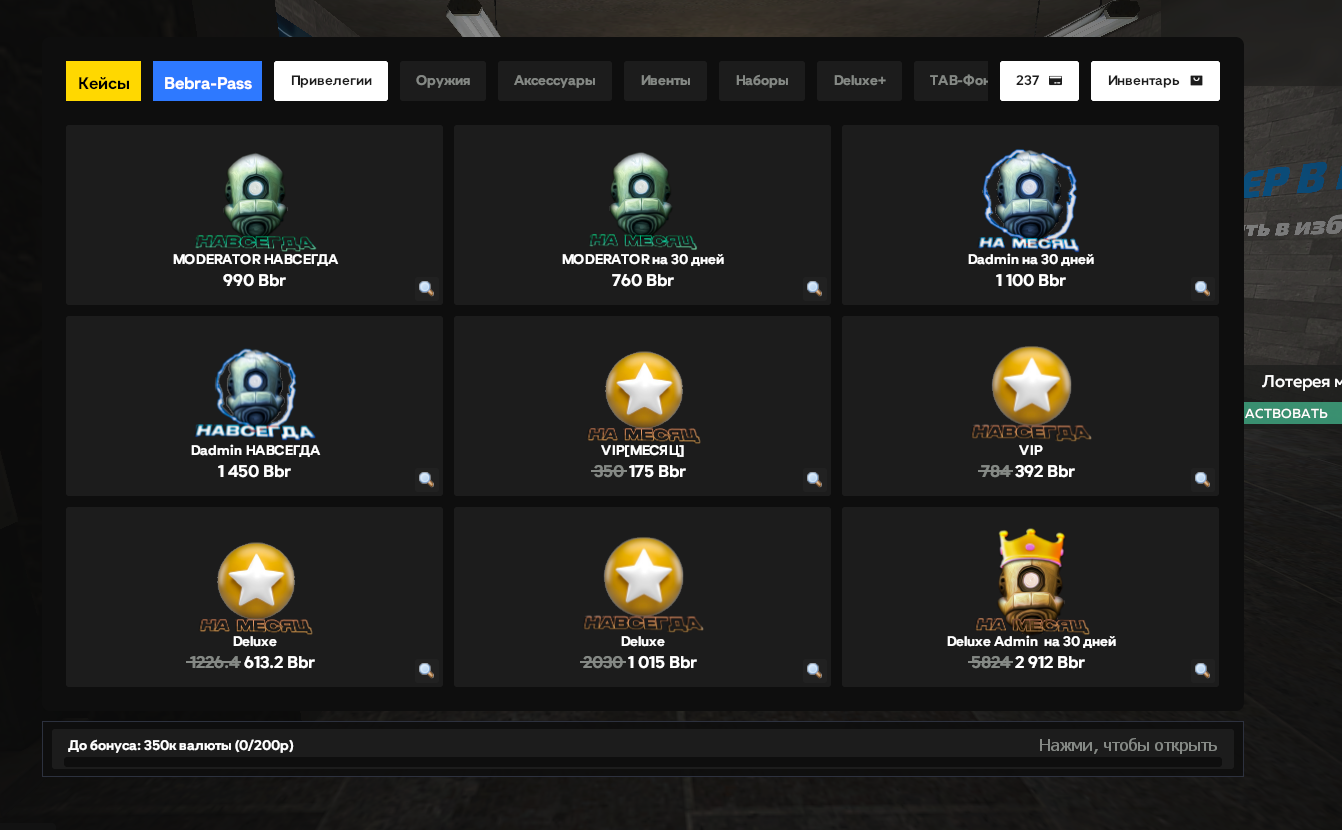Click the 'Deluxe Admin на 30 дней' title
Viewport: 1342px width, 830px height.
pos(1030,641)
